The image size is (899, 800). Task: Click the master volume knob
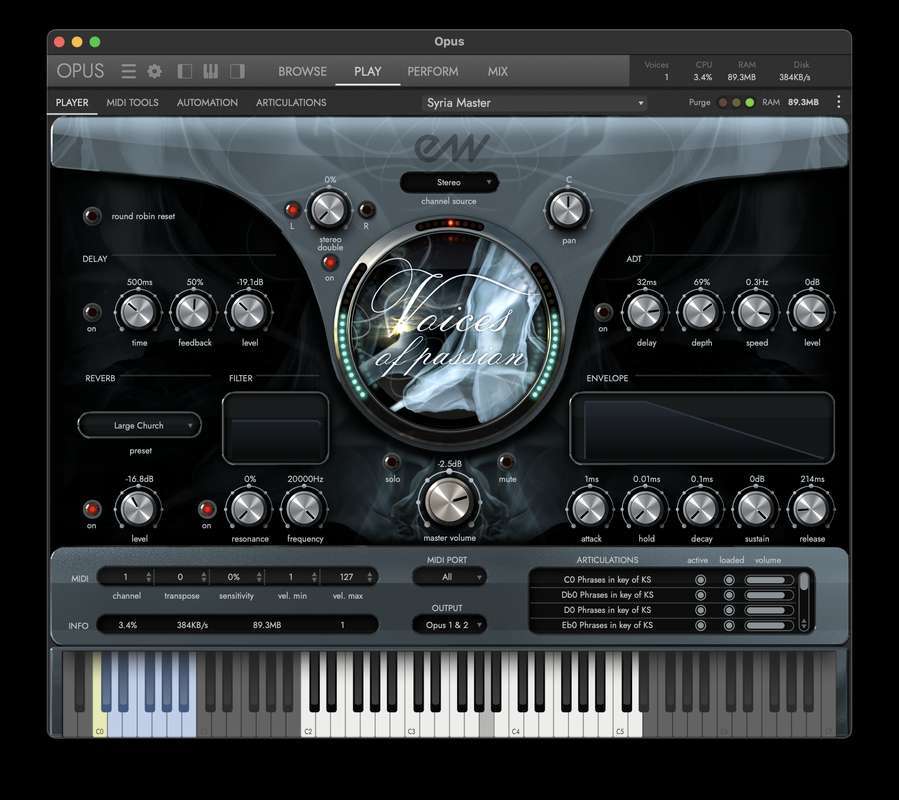(x=449, y=500)
